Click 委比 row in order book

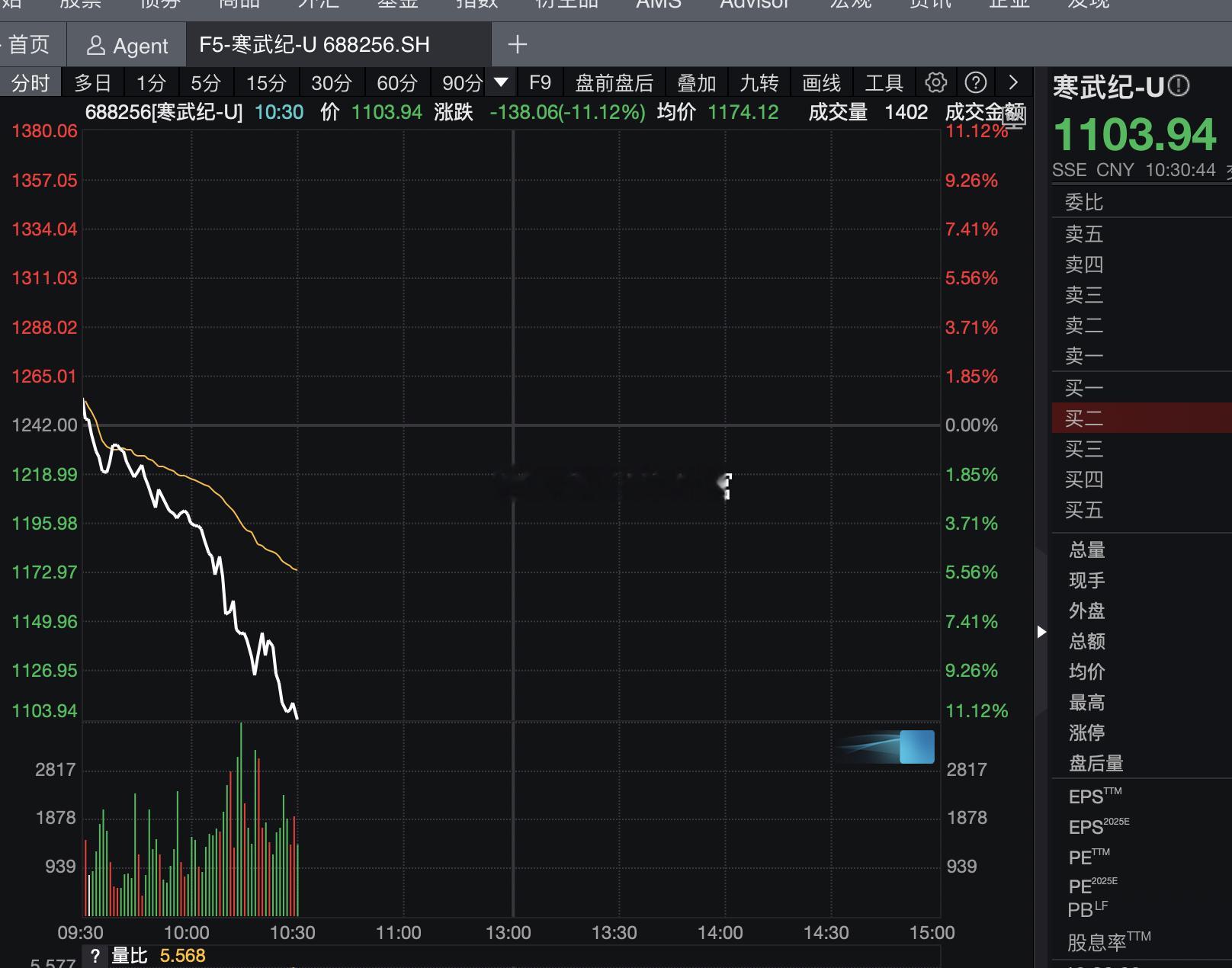point(1142,202)
